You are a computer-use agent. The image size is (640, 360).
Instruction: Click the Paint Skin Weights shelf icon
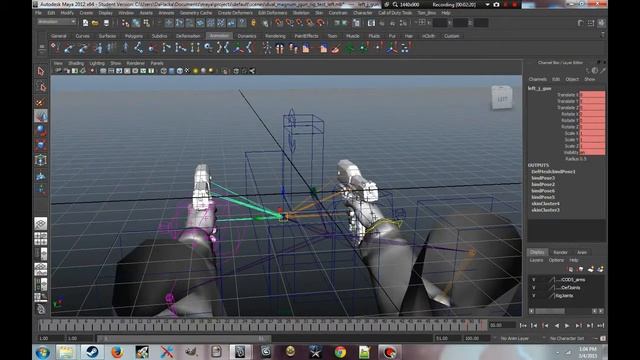pos(336,49)
